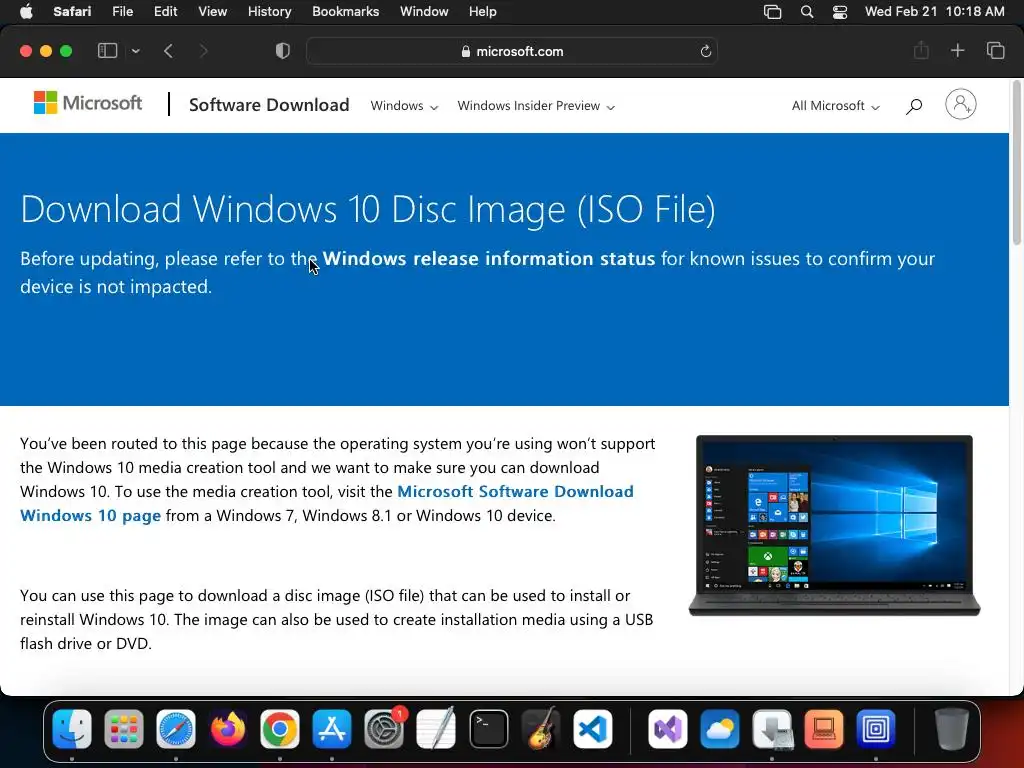
Task: Open Microsoft Software Download Windows 10 page link
Action: 327,504
